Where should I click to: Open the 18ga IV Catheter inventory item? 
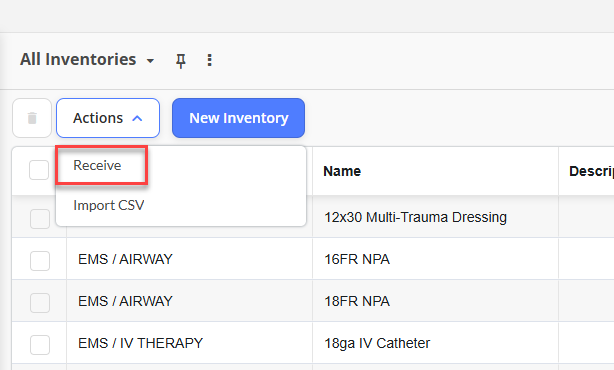(377, 343)
